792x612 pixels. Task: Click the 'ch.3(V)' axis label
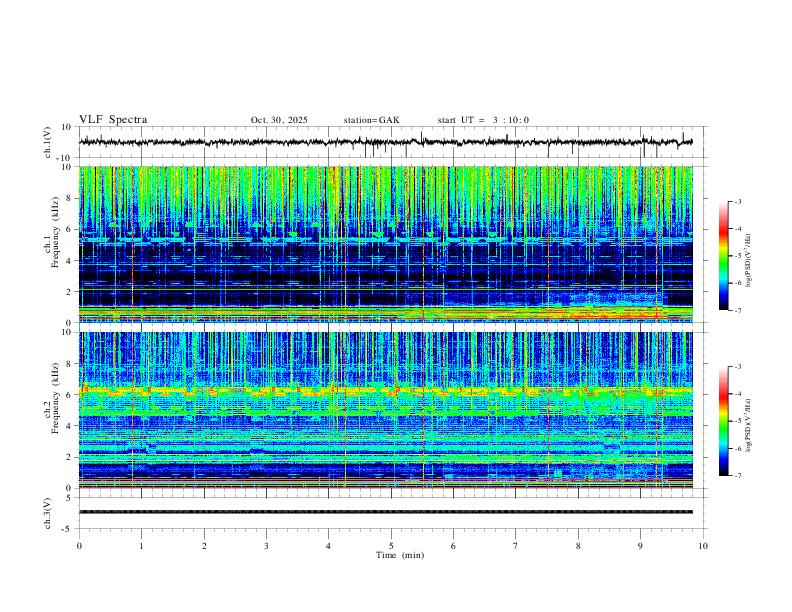[x=48, y=513]
